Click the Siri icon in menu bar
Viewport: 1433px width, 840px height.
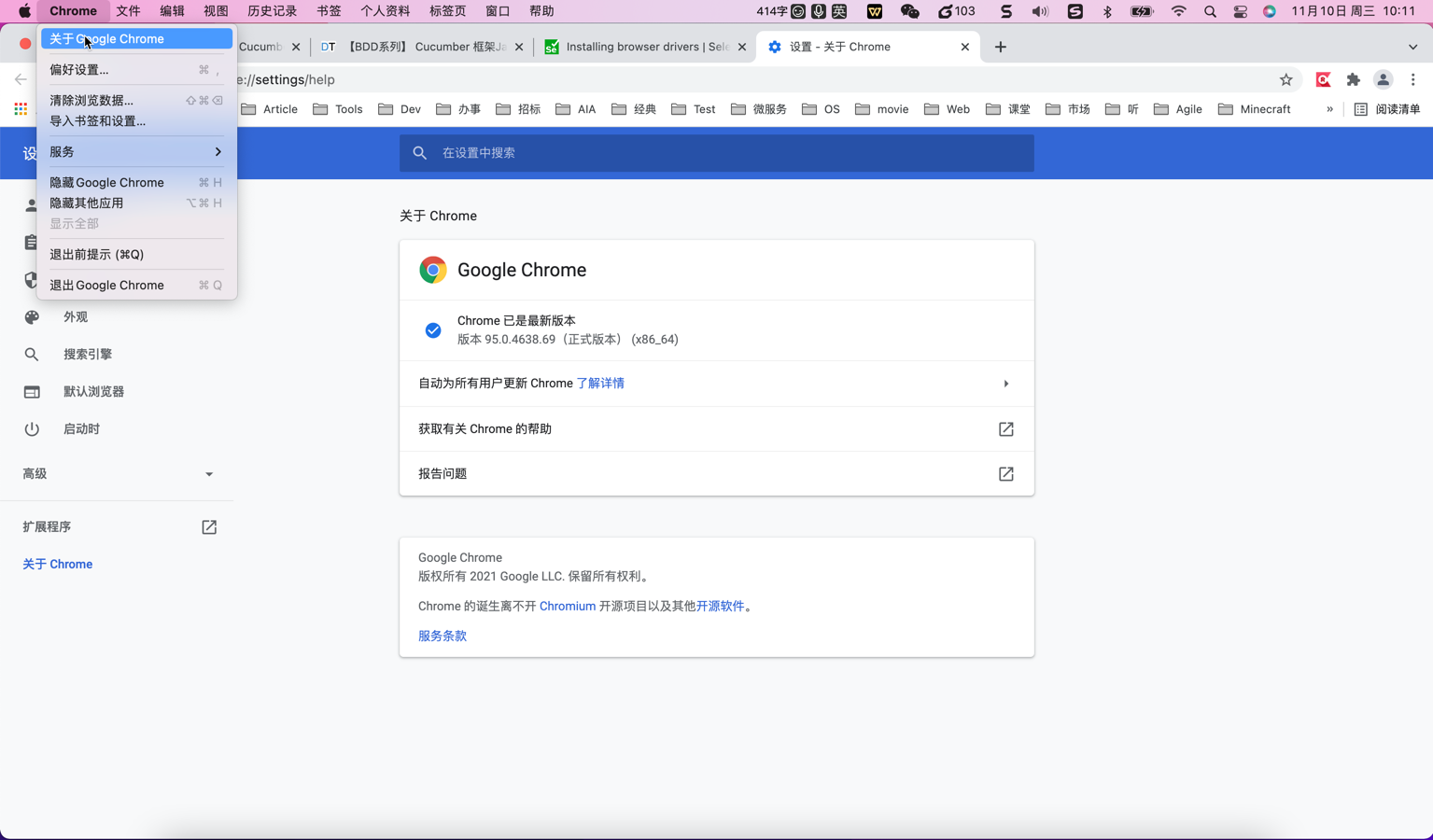pyautogui.click(x=1270, y=11)
